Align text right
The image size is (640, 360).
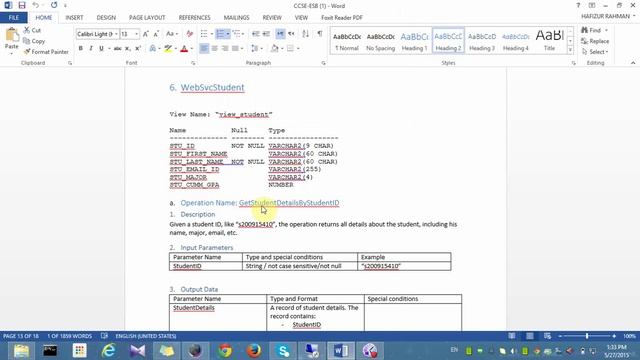(224, 49)
